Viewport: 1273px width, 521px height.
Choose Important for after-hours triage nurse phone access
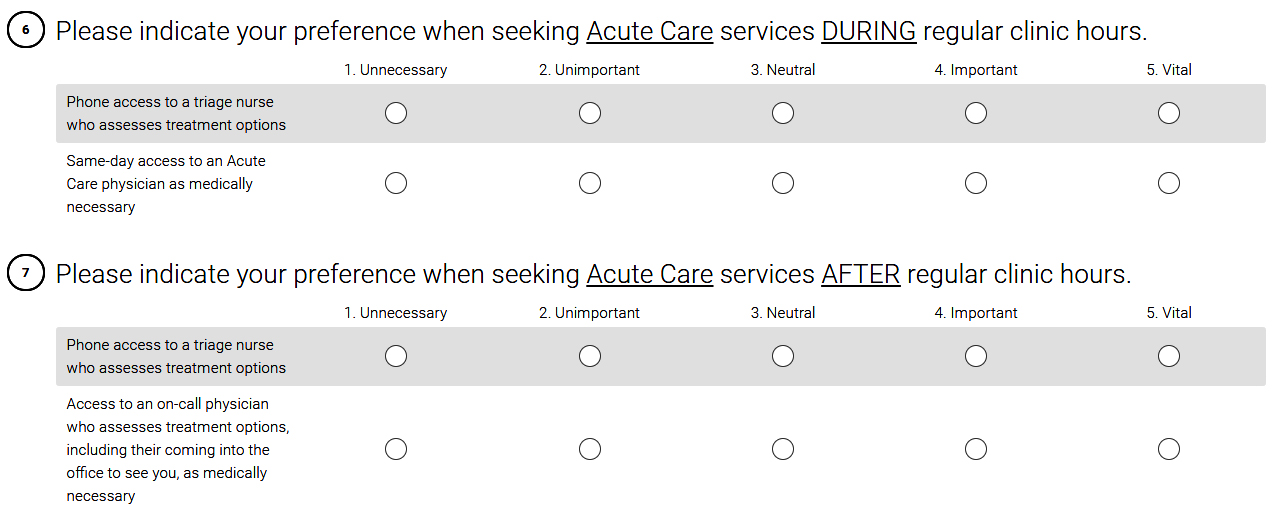coord(976,356)
